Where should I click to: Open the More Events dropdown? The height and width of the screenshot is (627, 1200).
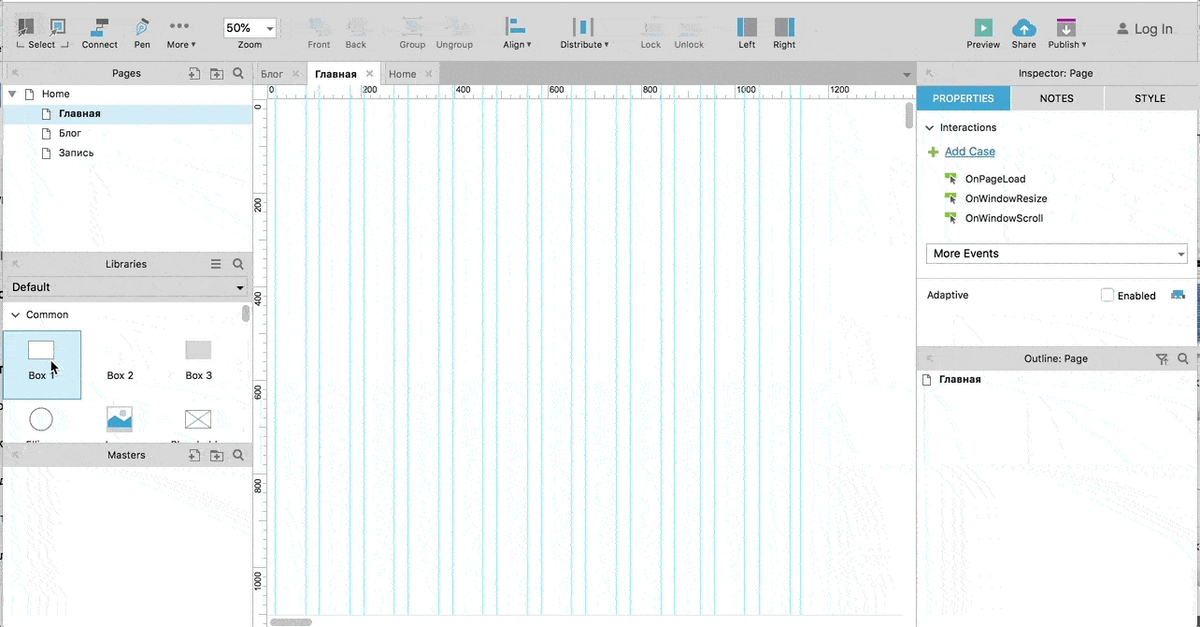[1056, 254]
